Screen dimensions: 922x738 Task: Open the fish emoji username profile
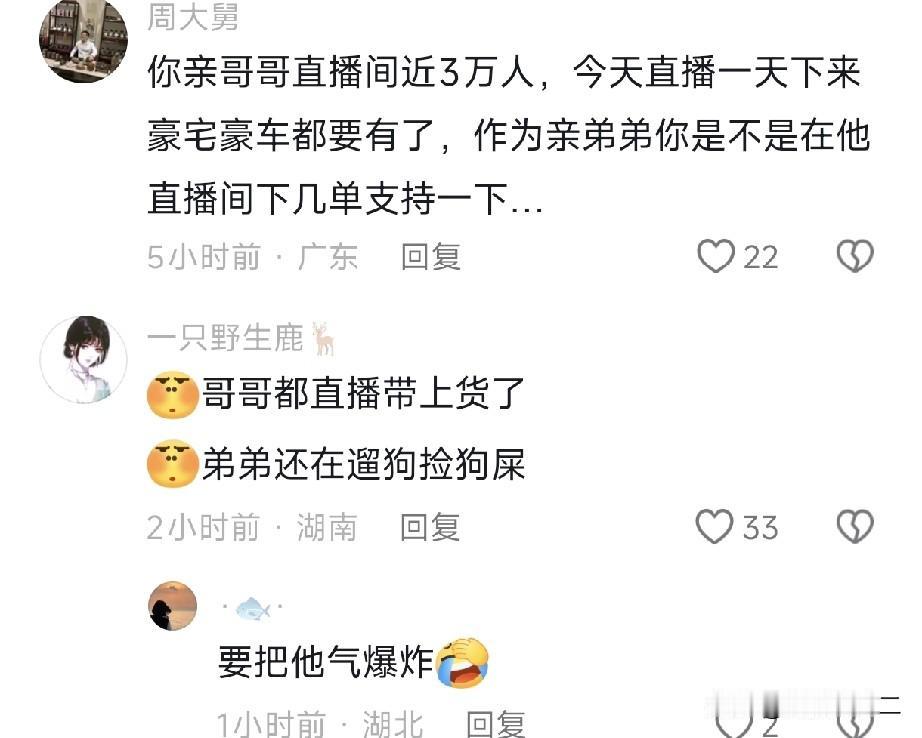(x=252, y=608)
